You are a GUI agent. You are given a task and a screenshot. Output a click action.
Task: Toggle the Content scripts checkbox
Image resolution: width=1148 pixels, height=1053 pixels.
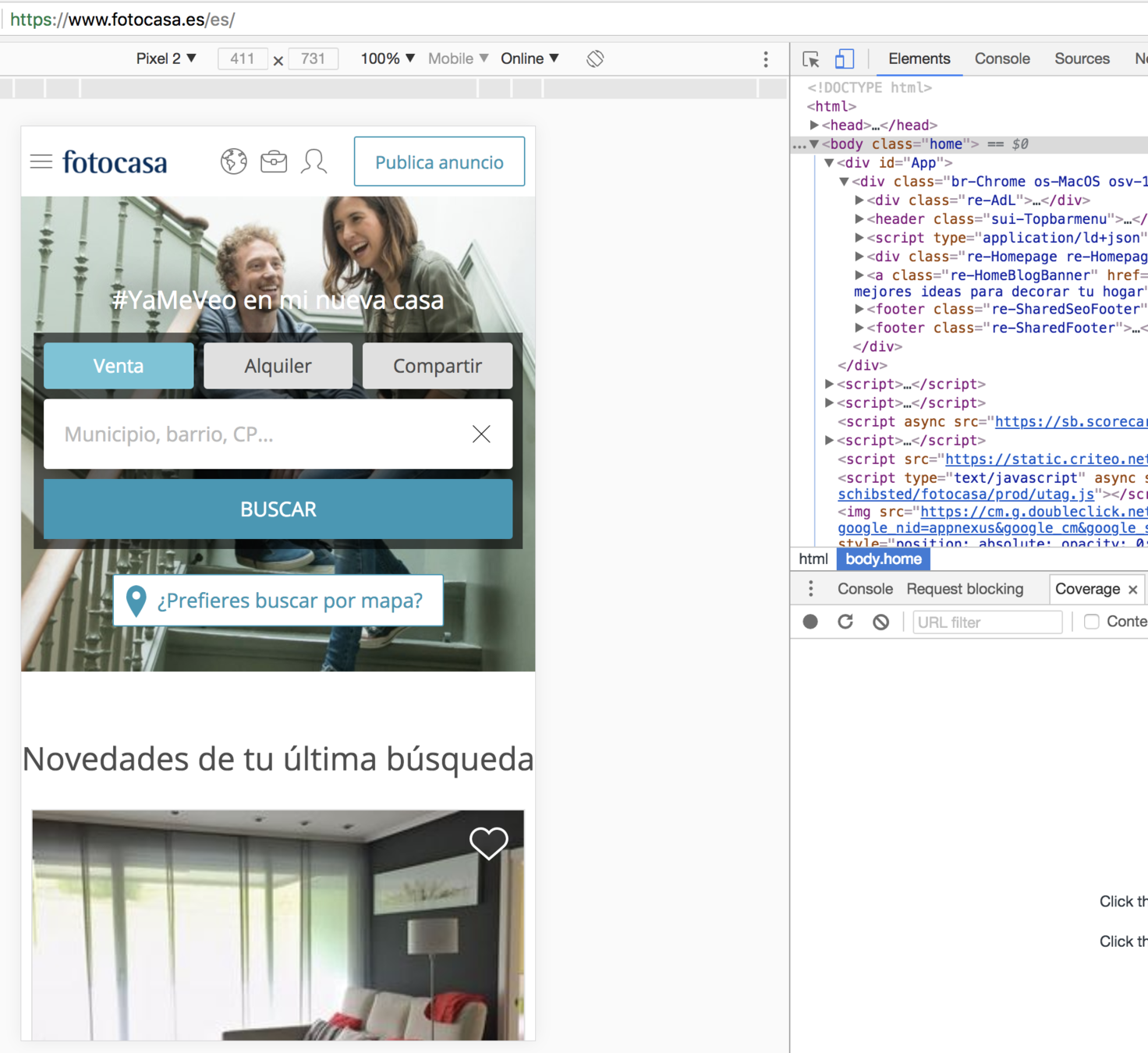pos(1092,622)
